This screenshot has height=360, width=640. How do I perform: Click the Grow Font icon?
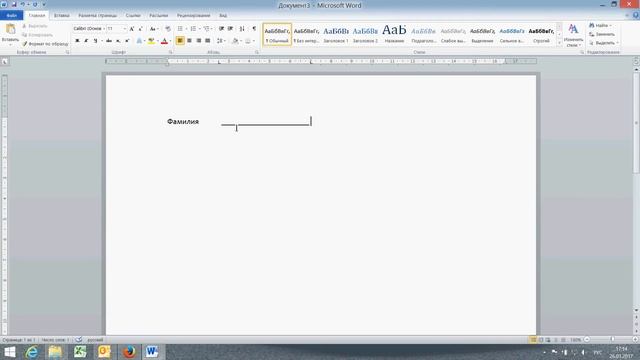132,29
